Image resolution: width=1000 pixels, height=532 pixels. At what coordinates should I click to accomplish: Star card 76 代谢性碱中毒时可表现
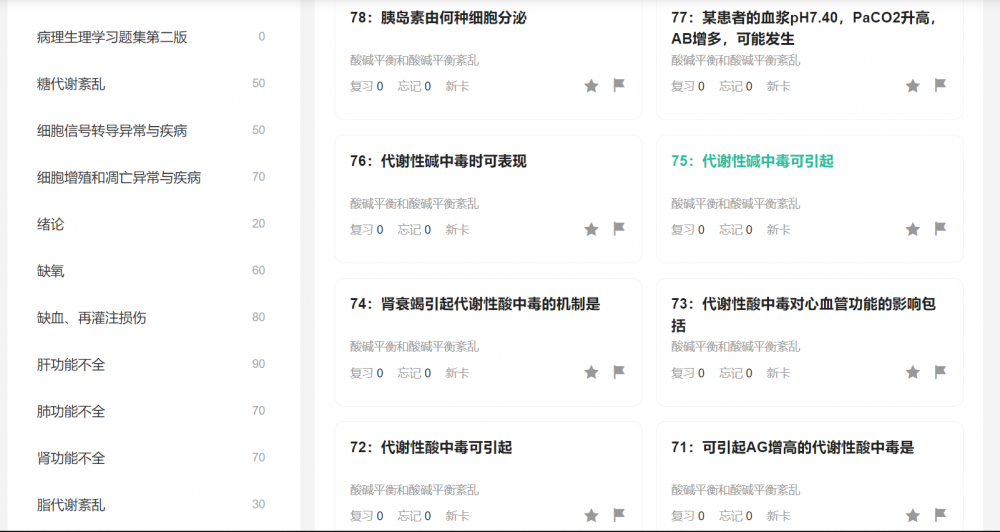[x=591, y=229]
